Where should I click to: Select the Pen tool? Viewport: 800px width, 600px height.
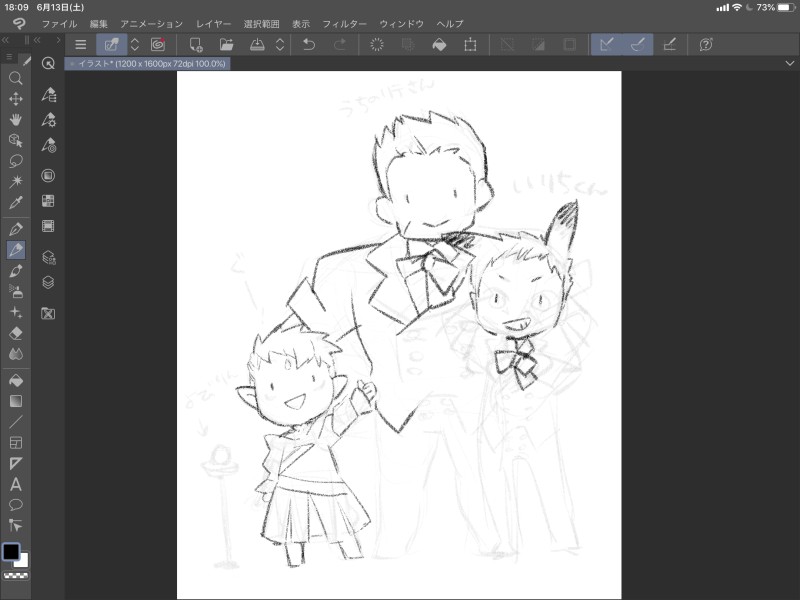point(16,229)
